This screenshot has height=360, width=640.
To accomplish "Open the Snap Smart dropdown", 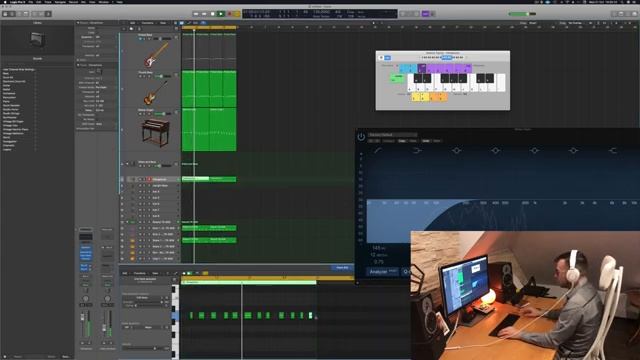I will tap(533, 23).
